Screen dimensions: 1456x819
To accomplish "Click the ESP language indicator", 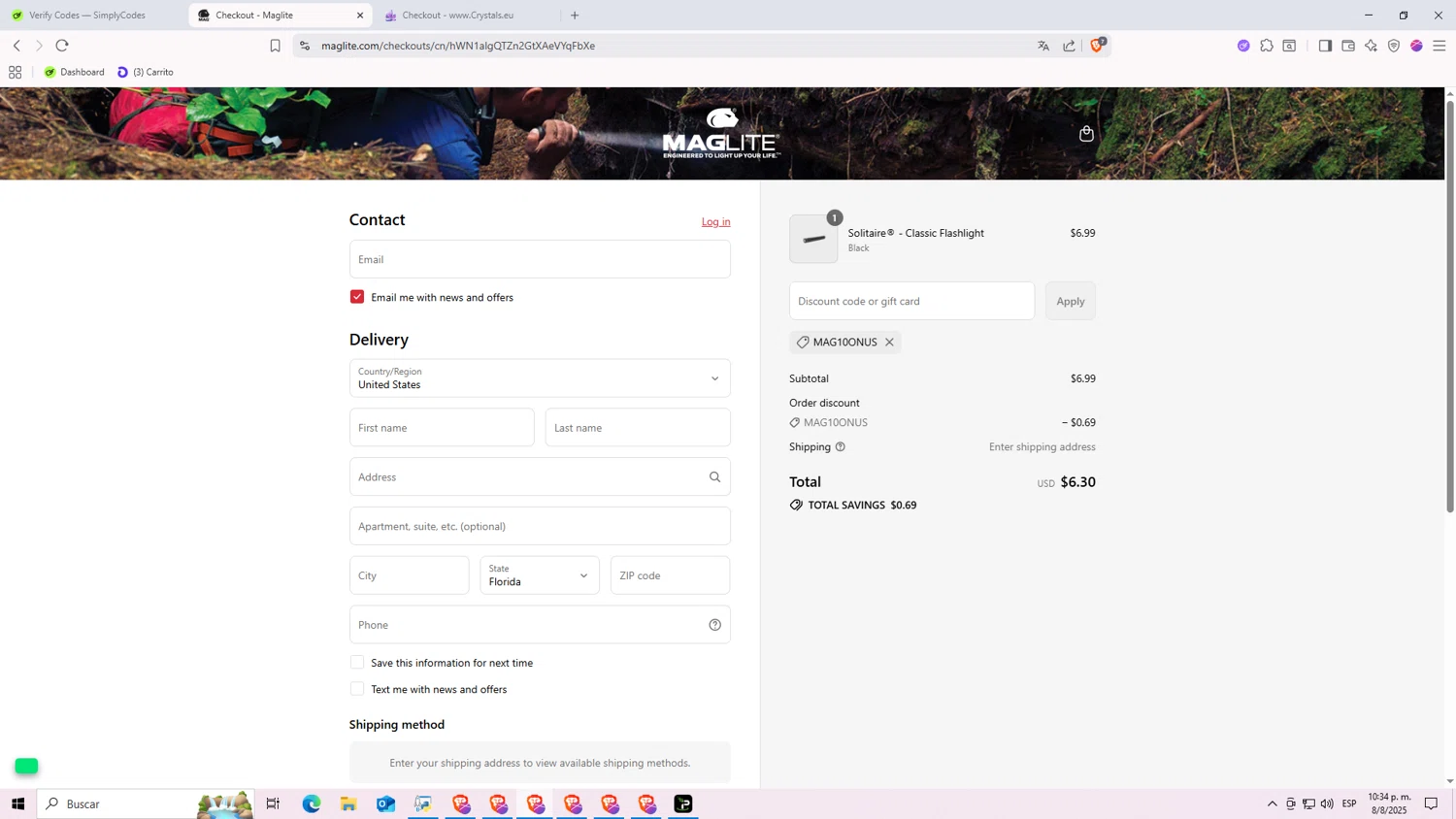I will 1349,803.
